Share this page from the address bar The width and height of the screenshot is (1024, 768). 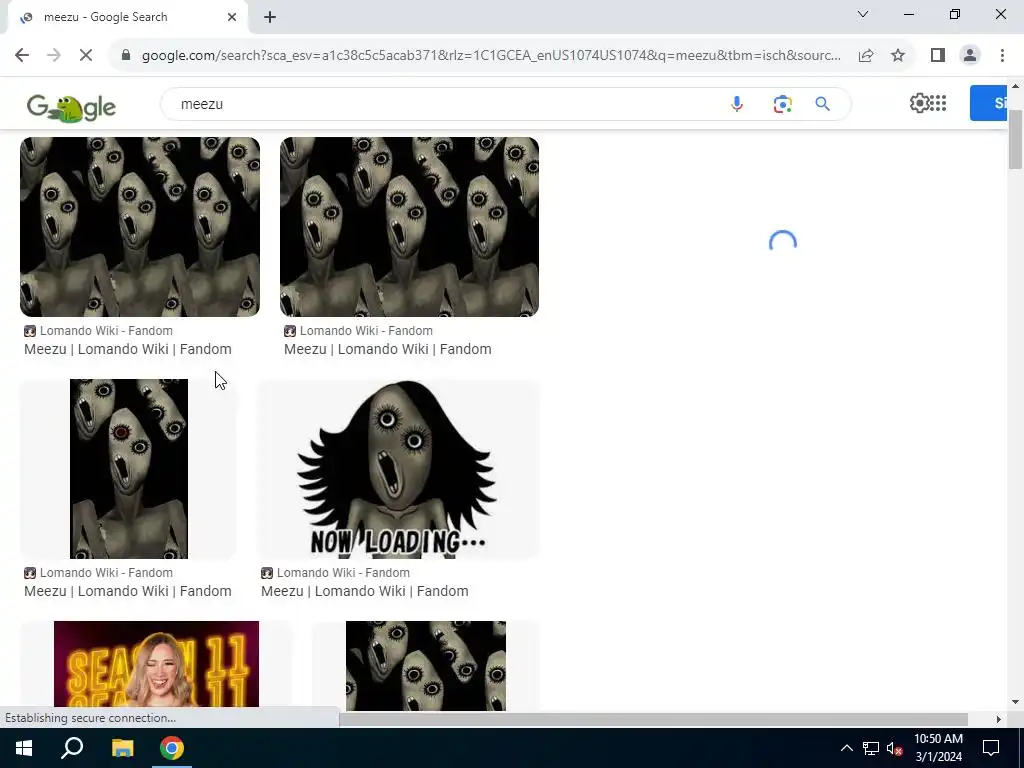pyautogui.click(x=866, y=56)
